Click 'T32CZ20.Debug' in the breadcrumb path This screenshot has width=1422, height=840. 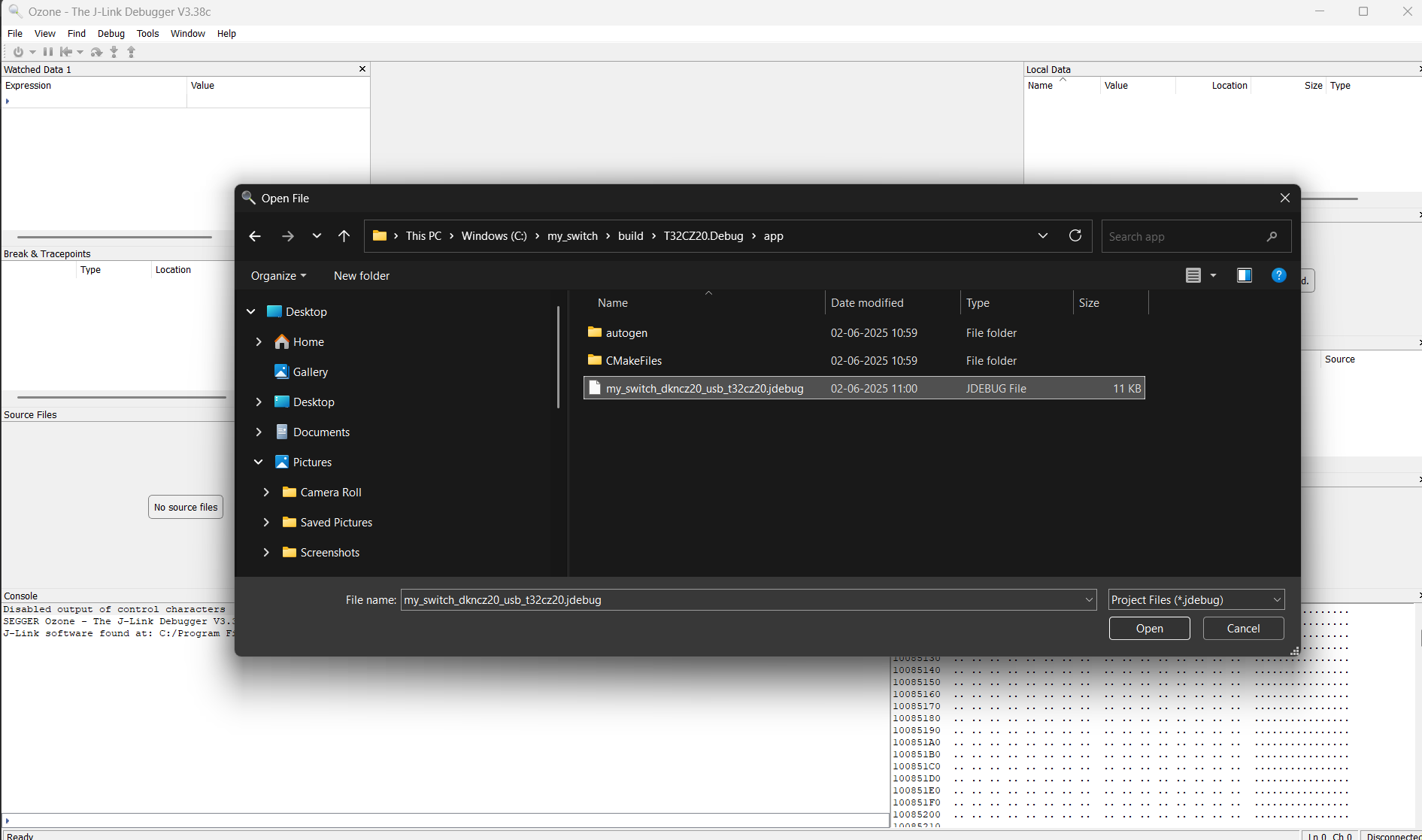pos(703,236)
